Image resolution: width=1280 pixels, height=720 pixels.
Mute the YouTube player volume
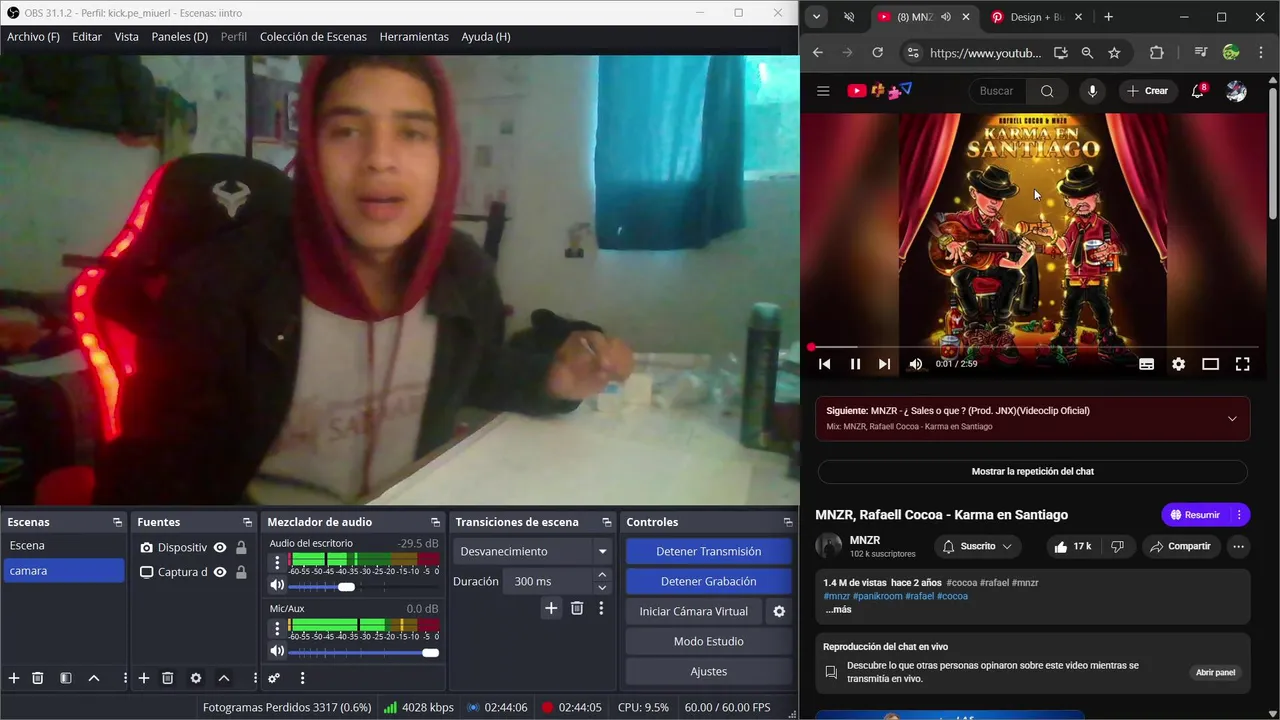point(915,364)
